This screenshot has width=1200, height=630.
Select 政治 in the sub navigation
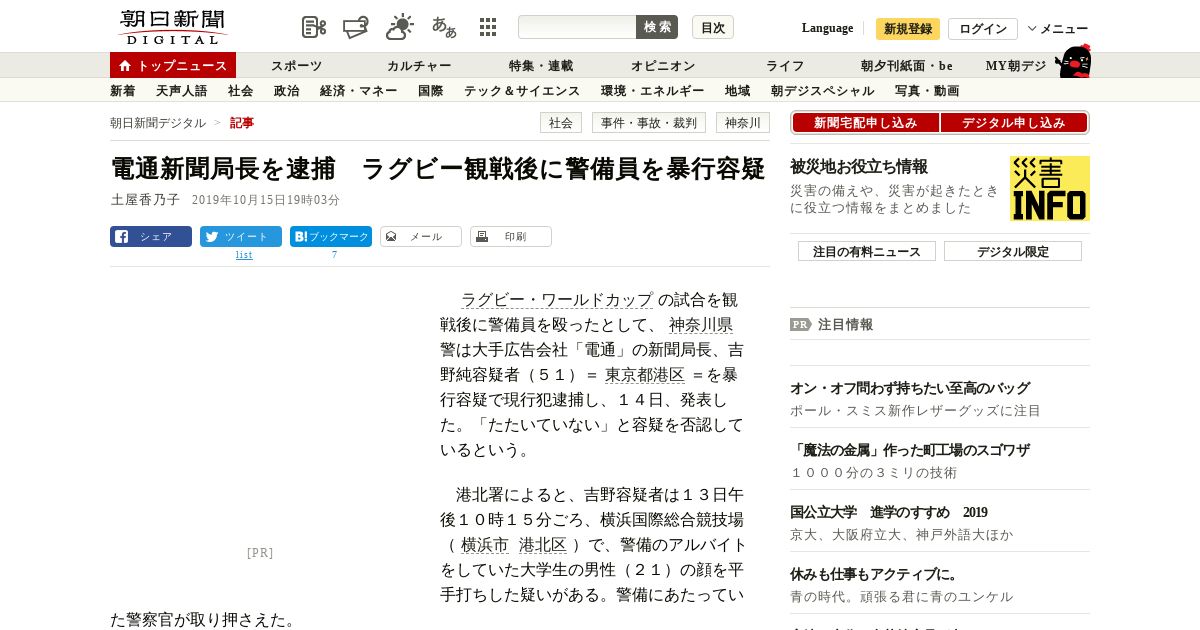click(287, 91)
